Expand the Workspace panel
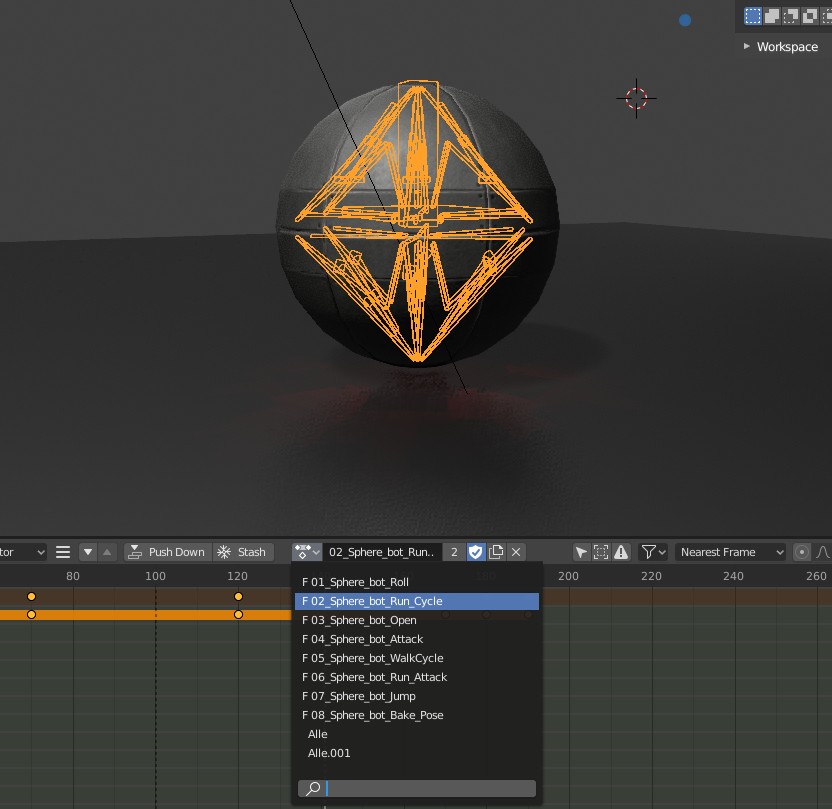This screenshot has height=809, width=832. (x=780, y=47)
